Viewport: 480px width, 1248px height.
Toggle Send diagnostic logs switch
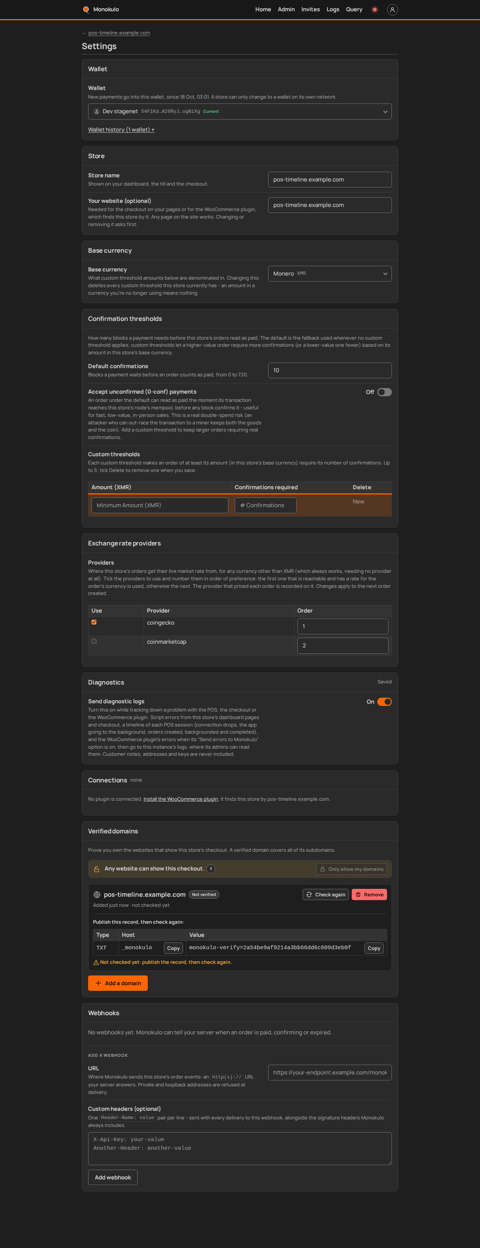384,702
